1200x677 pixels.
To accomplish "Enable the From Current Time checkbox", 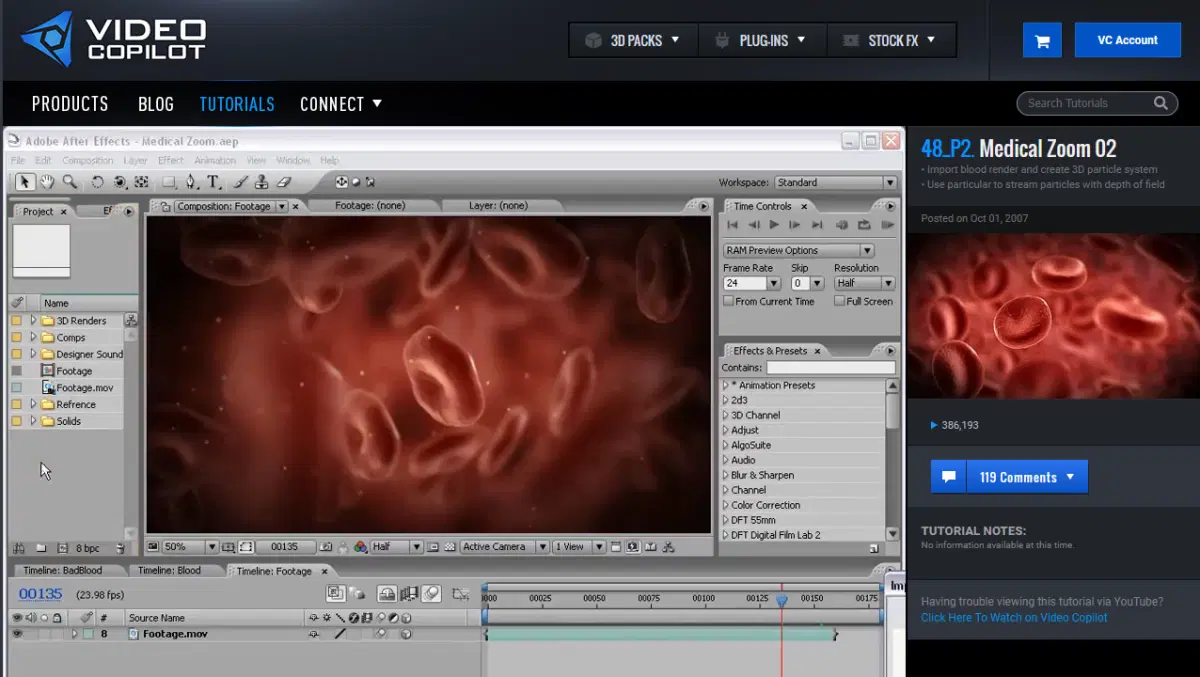I will (x=729, y=301).
